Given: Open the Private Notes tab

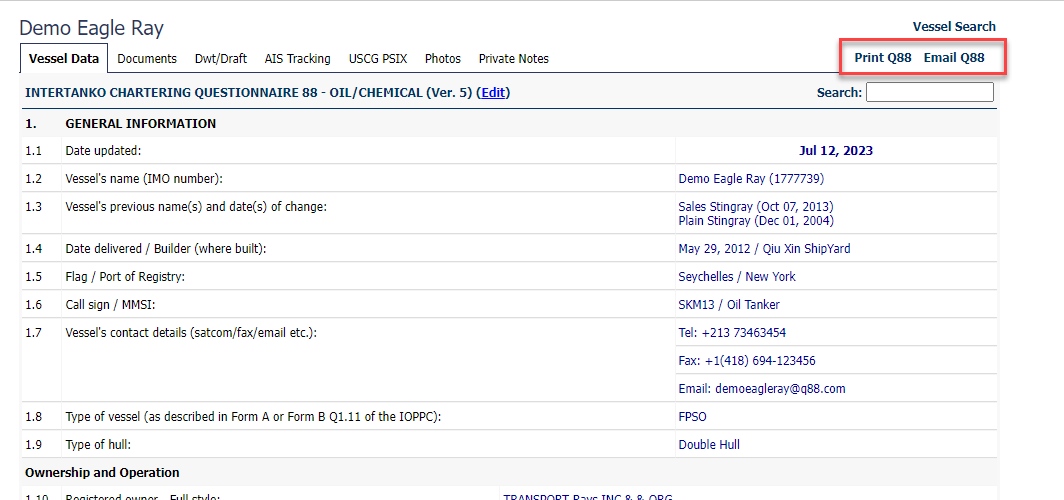Looking at the screenshot, I should [x=514, y=59].
